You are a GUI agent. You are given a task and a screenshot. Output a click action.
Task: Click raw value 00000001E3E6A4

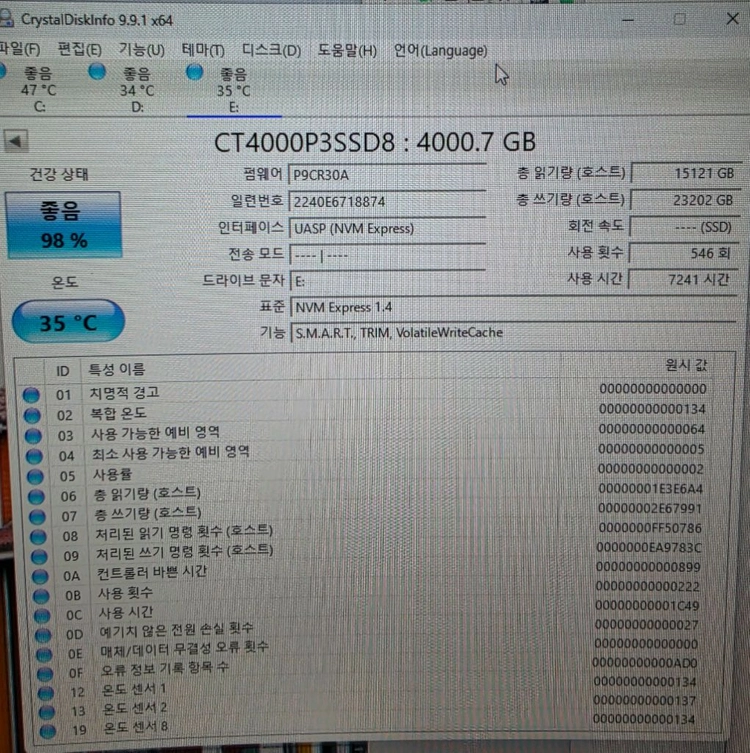650,489
